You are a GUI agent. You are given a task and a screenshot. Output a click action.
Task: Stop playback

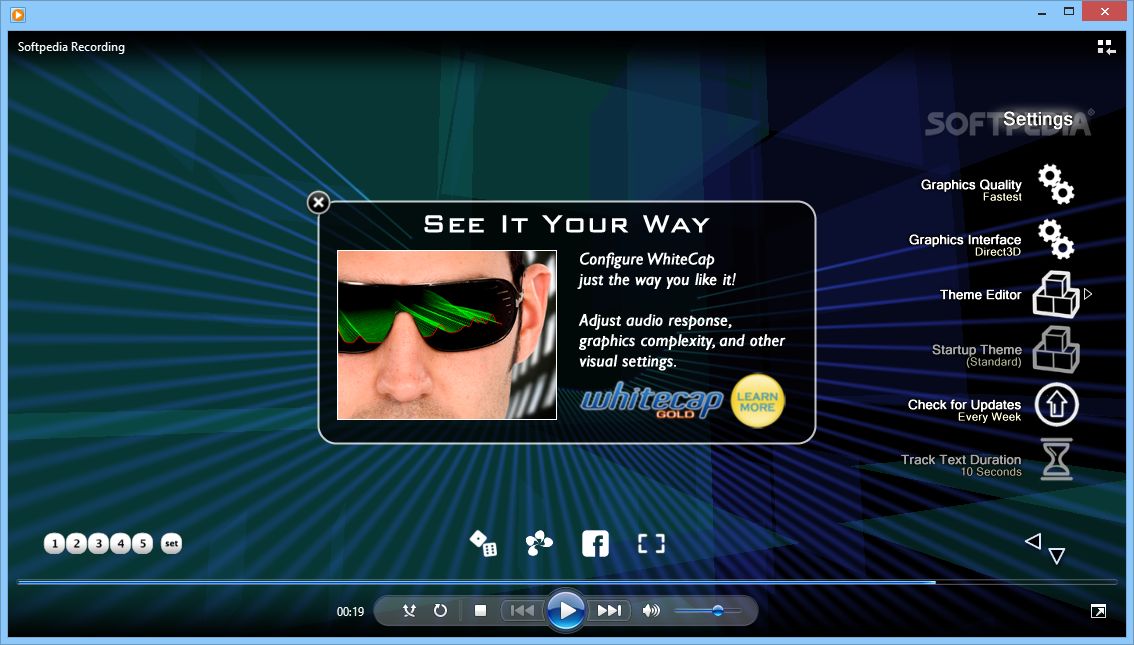pyautogui.click(x=480, y=611)
